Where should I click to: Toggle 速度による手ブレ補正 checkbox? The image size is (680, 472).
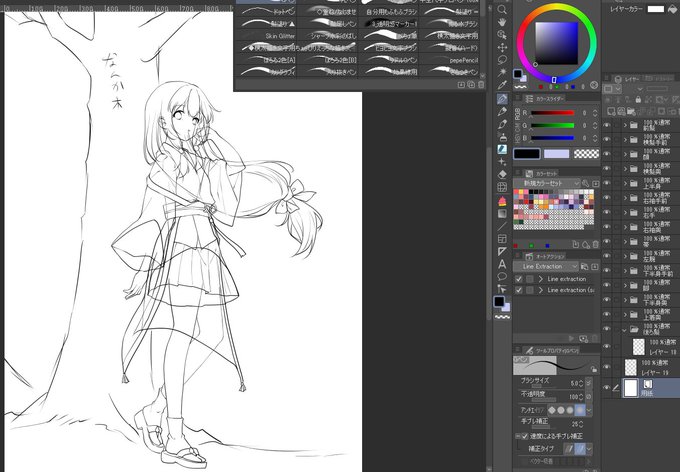click(x=525, y=436)
